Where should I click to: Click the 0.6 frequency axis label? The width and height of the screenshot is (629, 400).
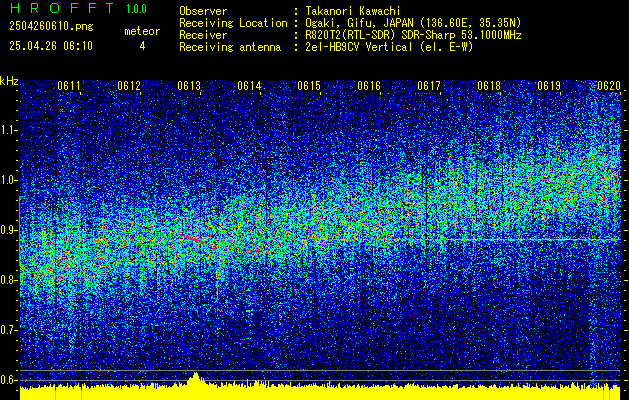9,380
